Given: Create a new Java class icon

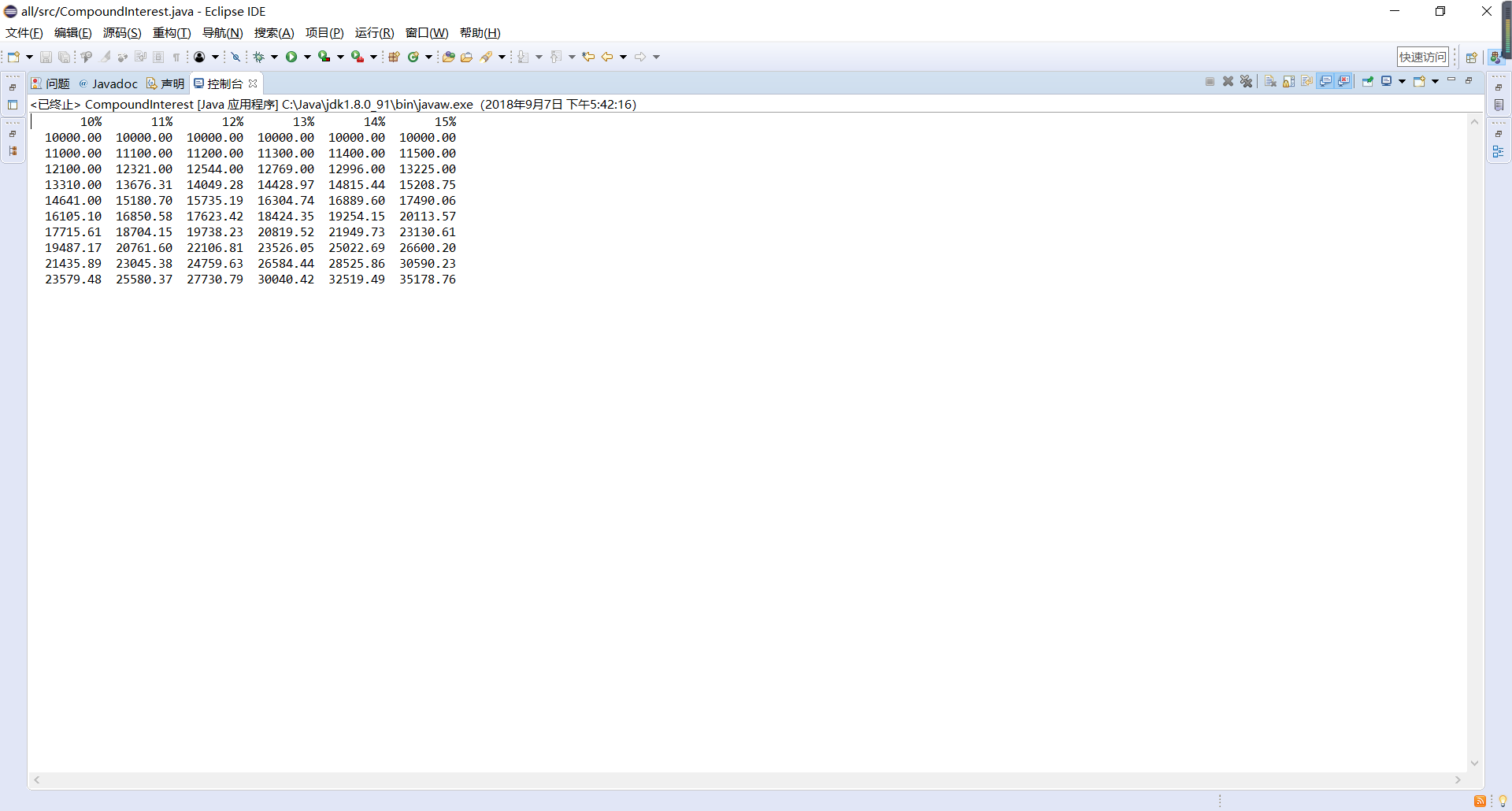Looking at the screenshot, I should (413, 57).
